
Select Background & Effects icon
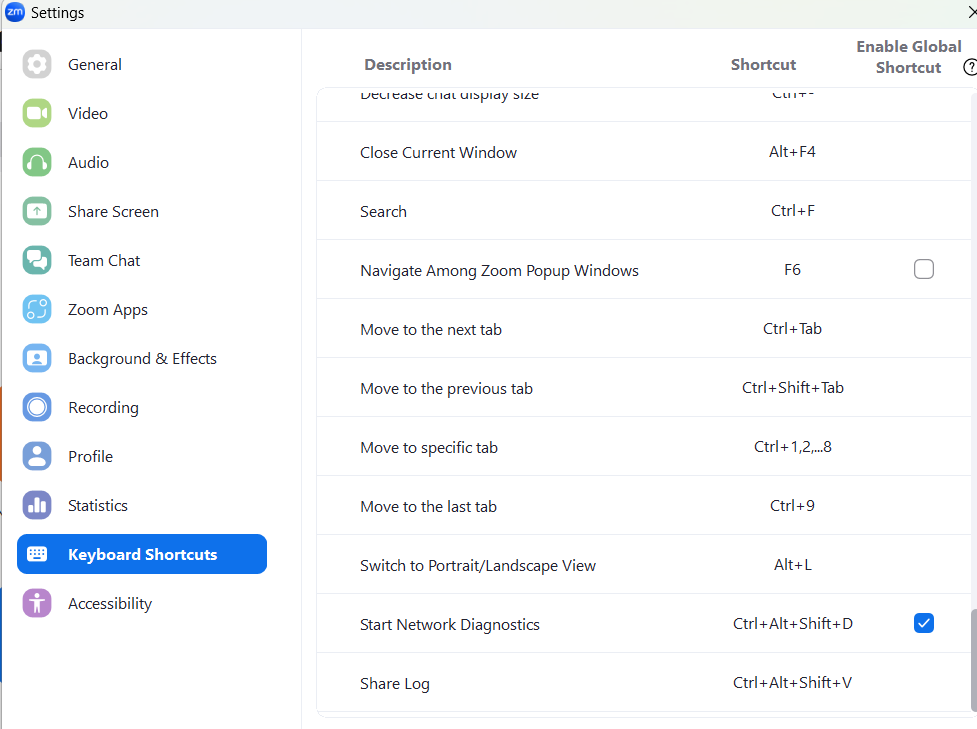click(x=37, y=359)
